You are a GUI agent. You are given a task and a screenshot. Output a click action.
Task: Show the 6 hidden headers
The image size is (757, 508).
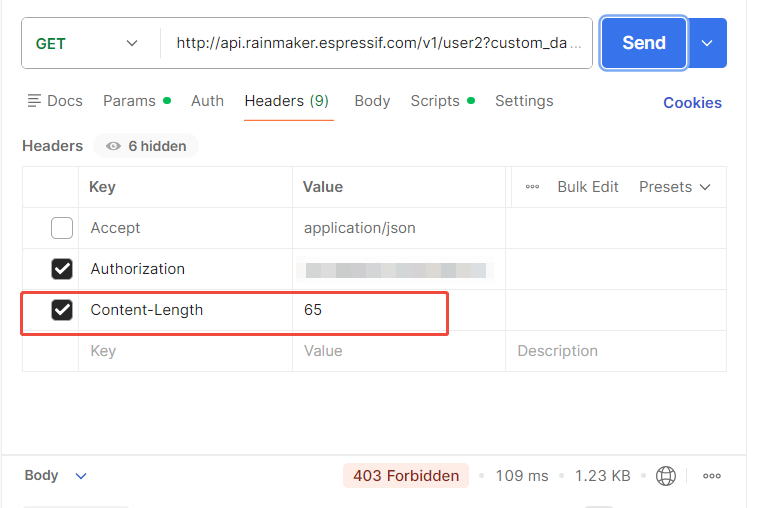point(146,146)
